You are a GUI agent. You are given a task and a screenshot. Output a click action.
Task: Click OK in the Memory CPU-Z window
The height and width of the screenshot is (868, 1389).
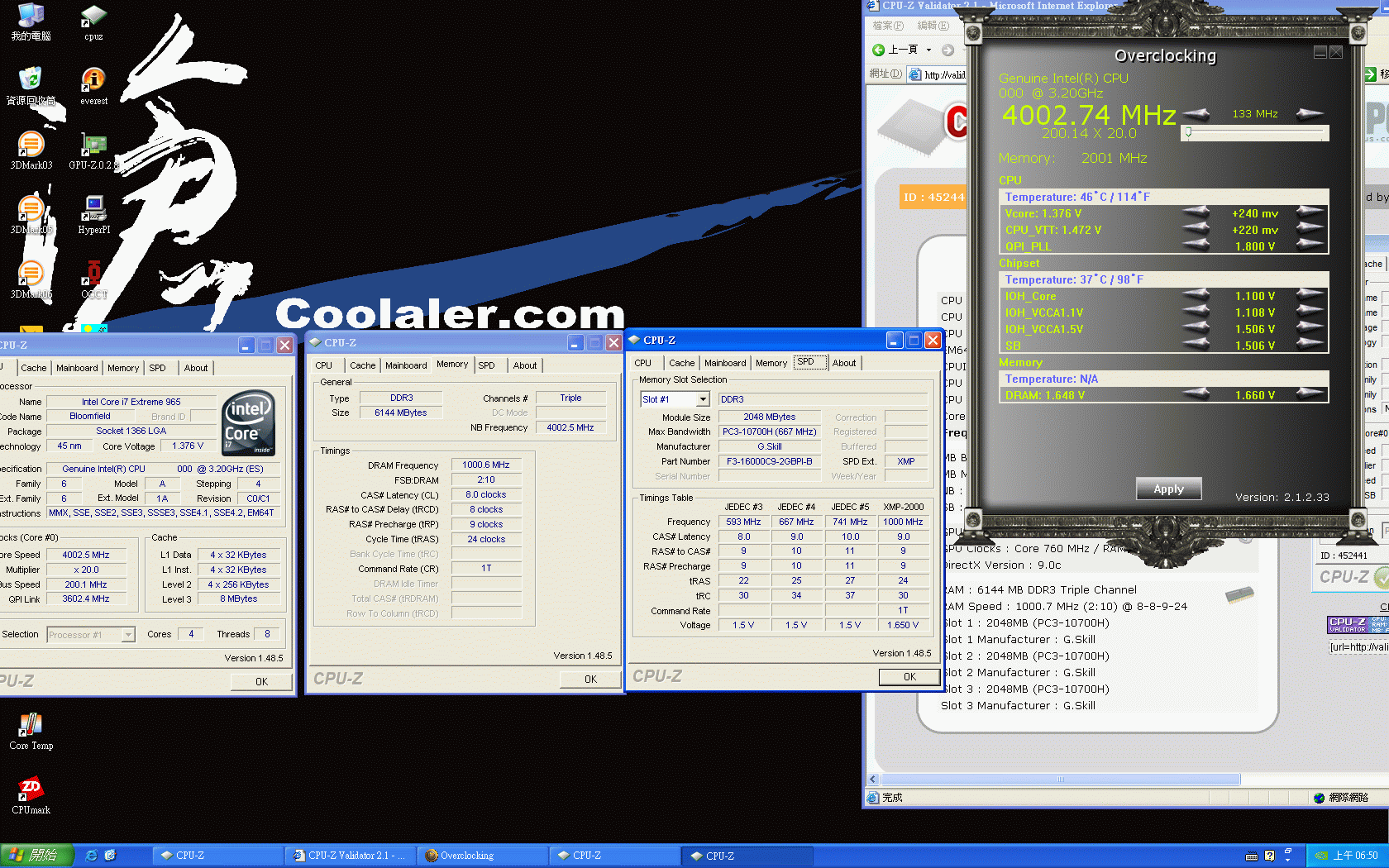tap(590, 679)
